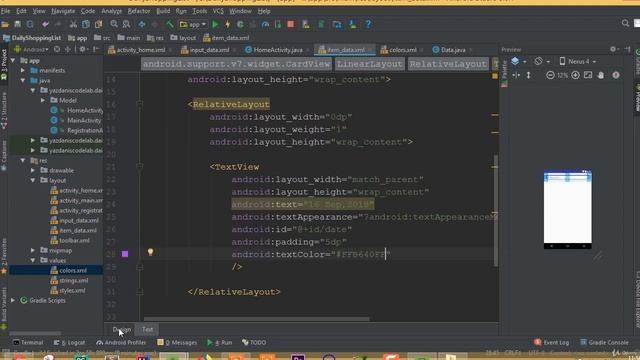The height and width of the screenshot is (360, 640).
Task: Collapse the values folder
Action: (x=33, y=260)
